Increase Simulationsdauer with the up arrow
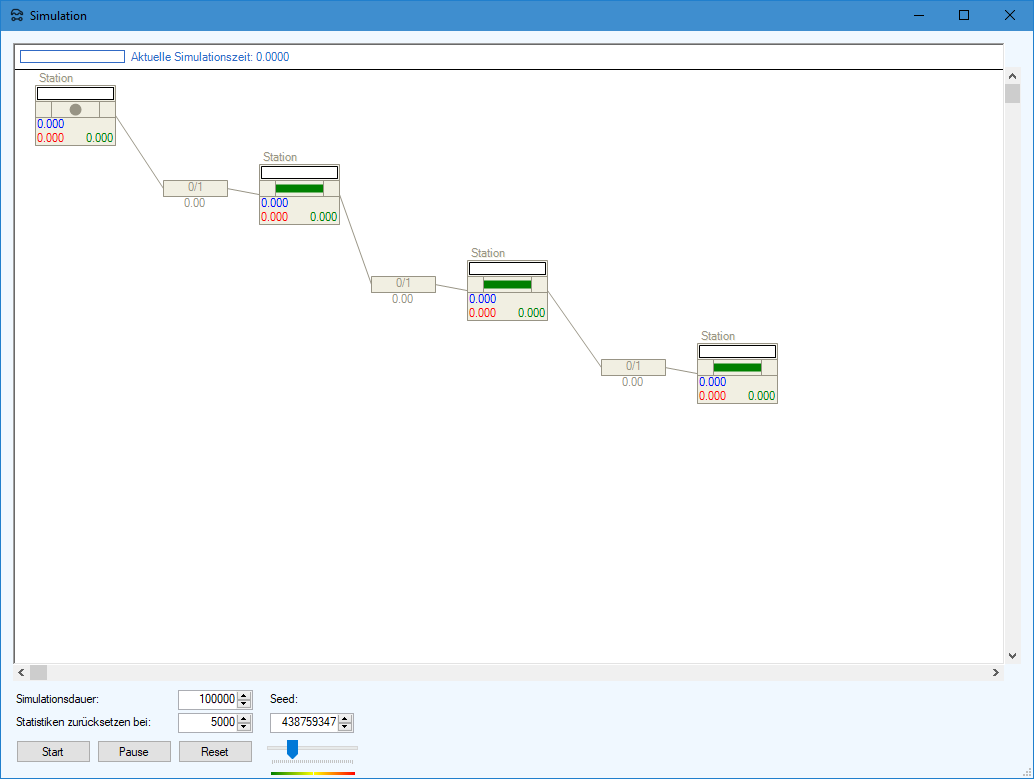The height and width of the screenshot is (779, 1034). click(x=244, y=695)
